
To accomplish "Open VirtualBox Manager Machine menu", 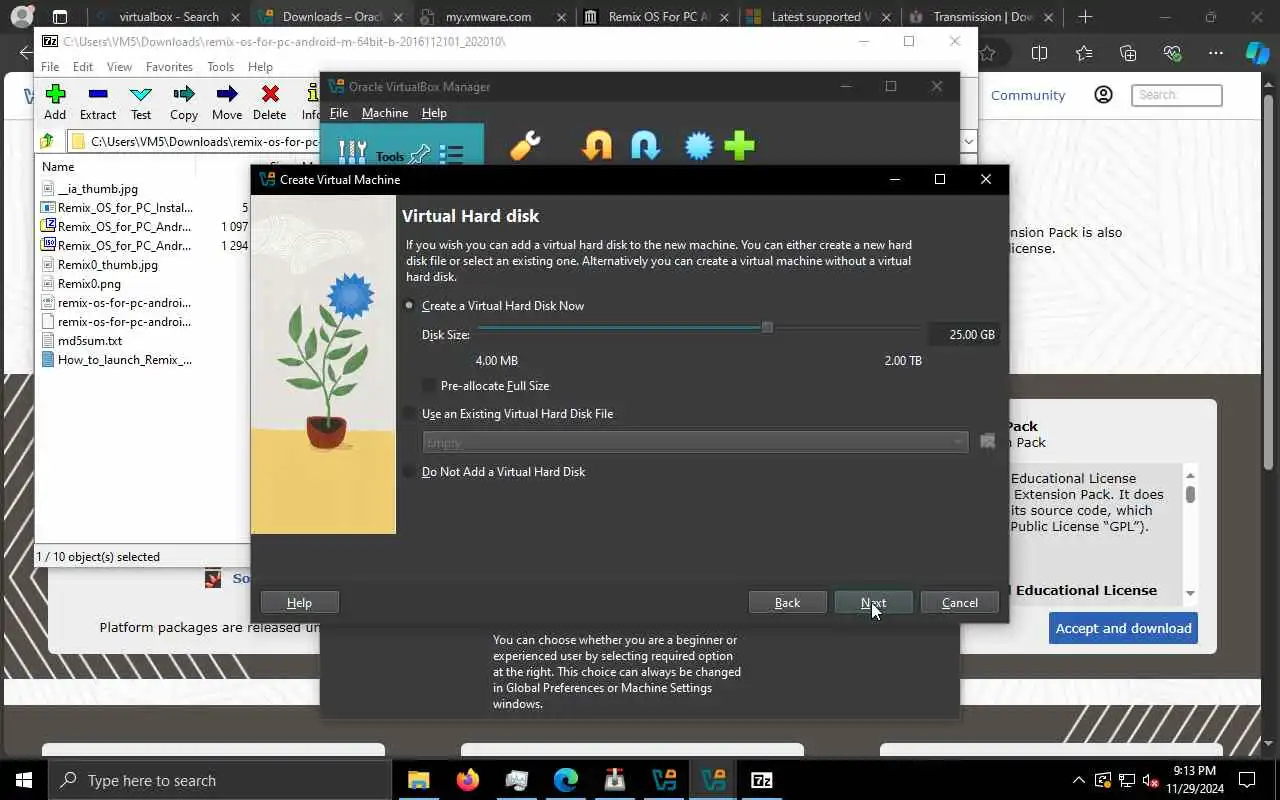I will (385, 113).
